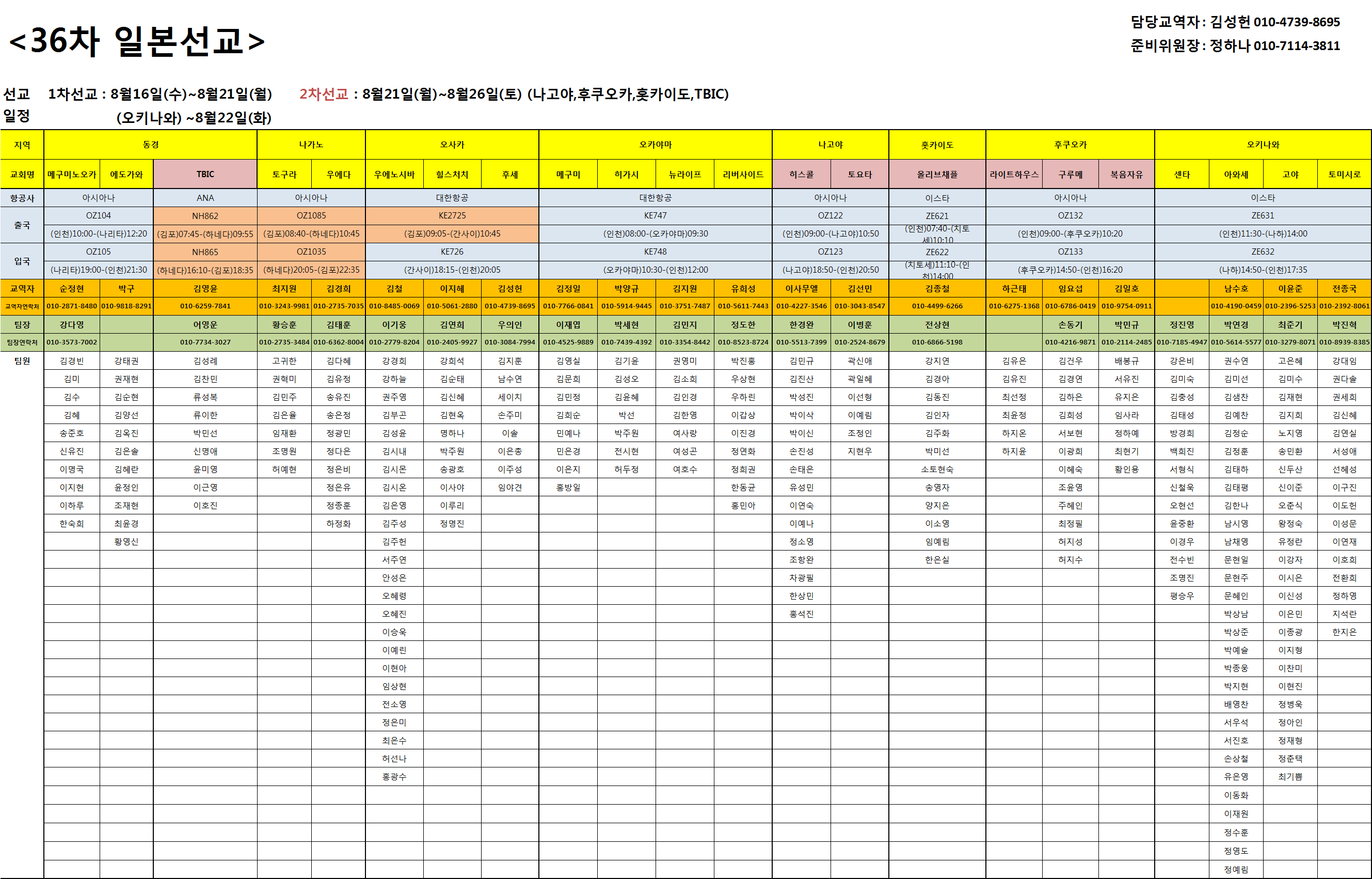Select the 준비위원장 contact line
The width and height of the screenshot is (1372, 879).
[x=1235, y=45]
